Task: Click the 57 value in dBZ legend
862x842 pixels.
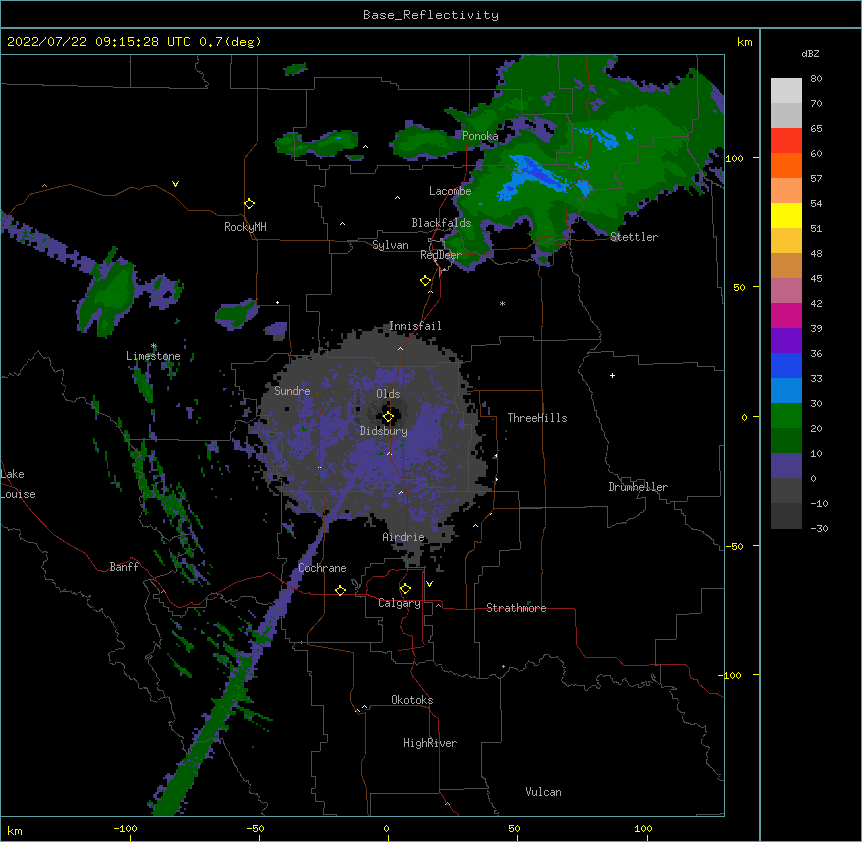Action: (x=816, y=178)
